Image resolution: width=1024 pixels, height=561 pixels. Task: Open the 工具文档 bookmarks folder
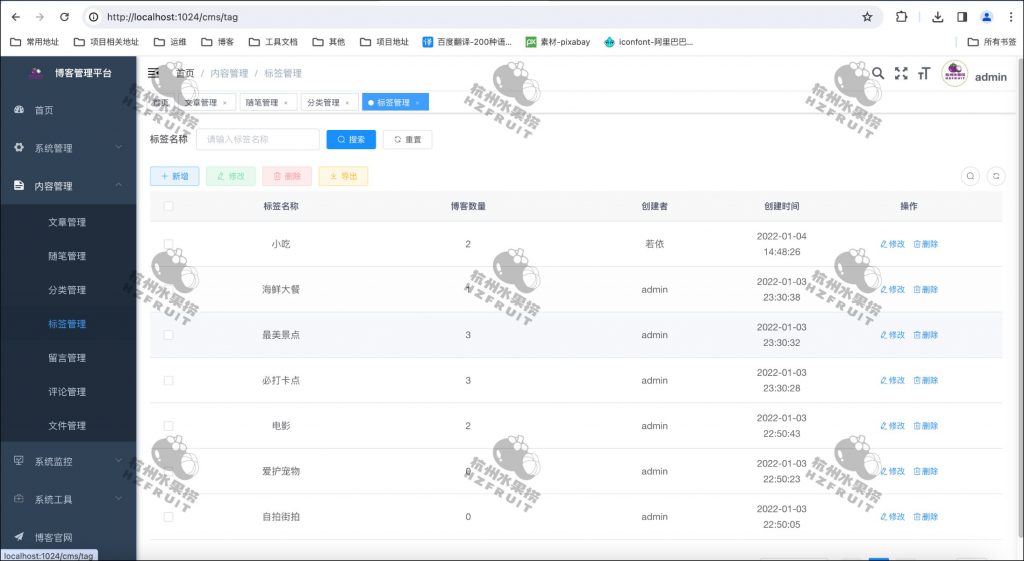(273, 42)
